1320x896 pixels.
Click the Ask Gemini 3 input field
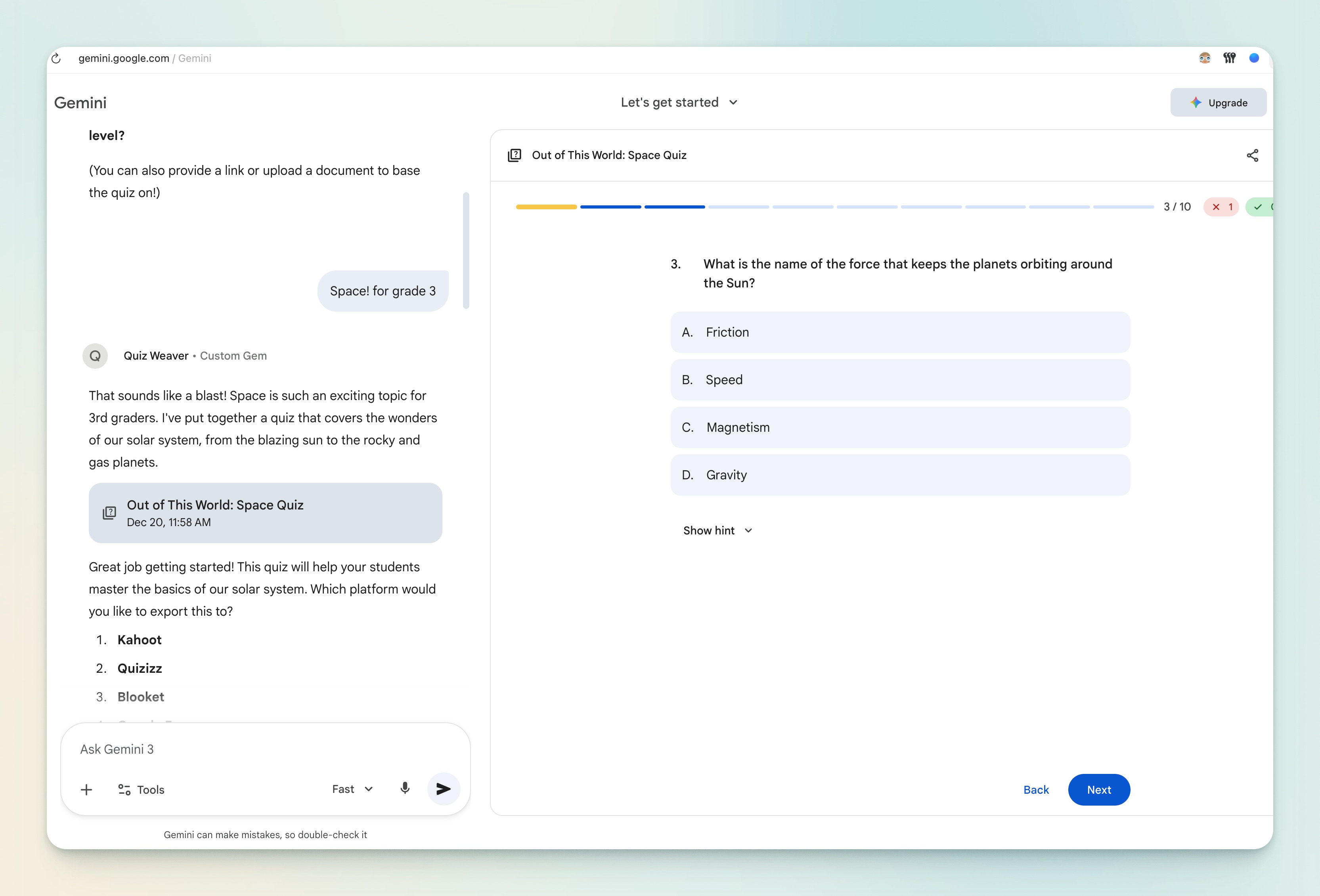tap(265, 749)
